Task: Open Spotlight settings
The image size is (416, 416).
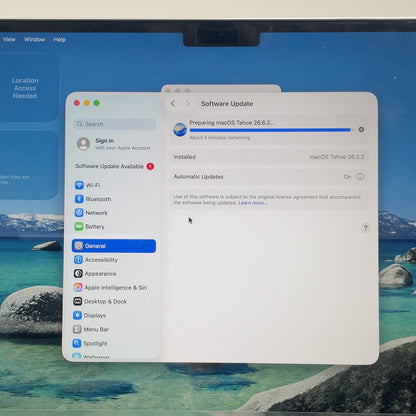Action: click(x=90, y=343)
